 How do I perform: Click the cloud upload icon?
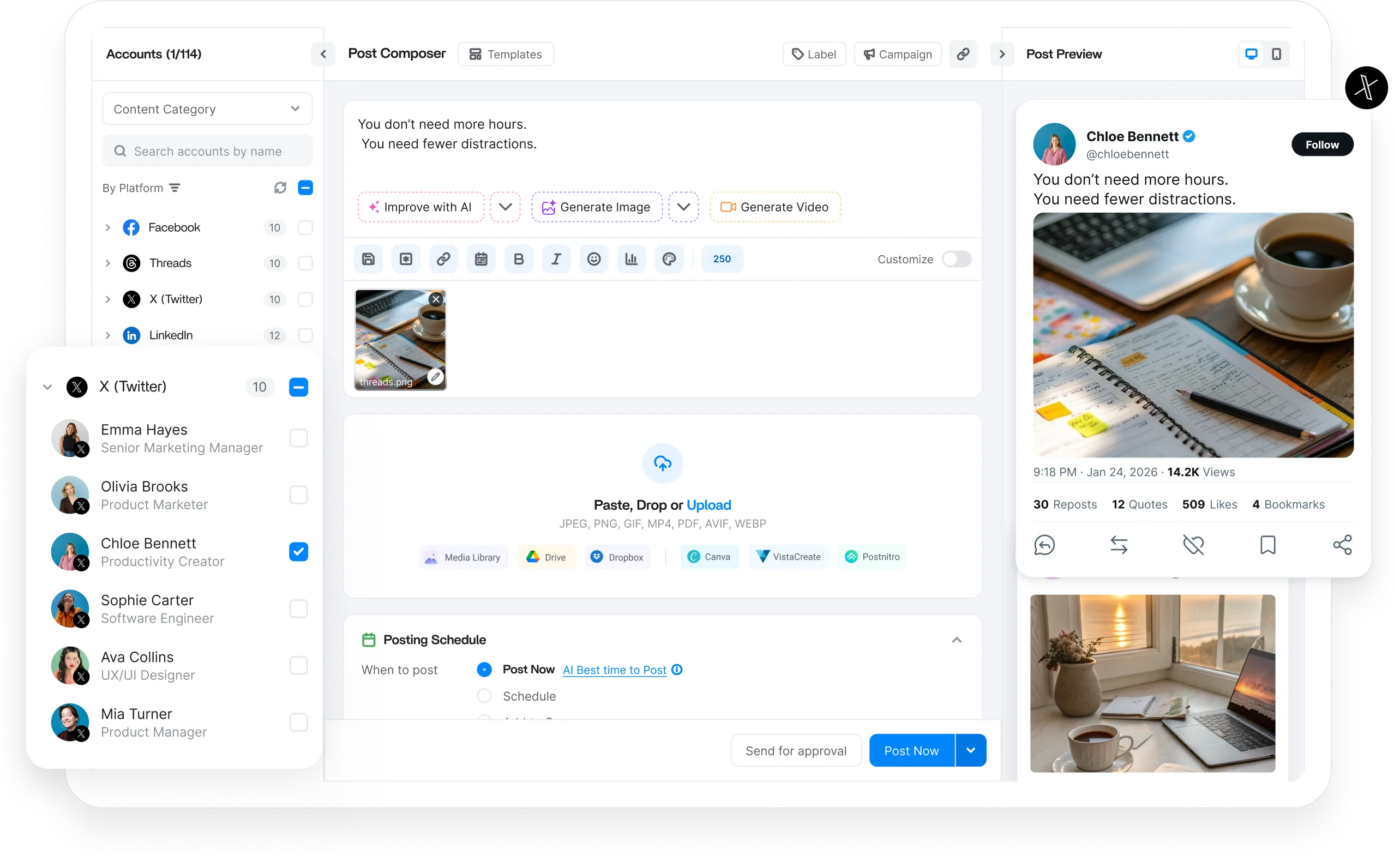pos(663,463)
